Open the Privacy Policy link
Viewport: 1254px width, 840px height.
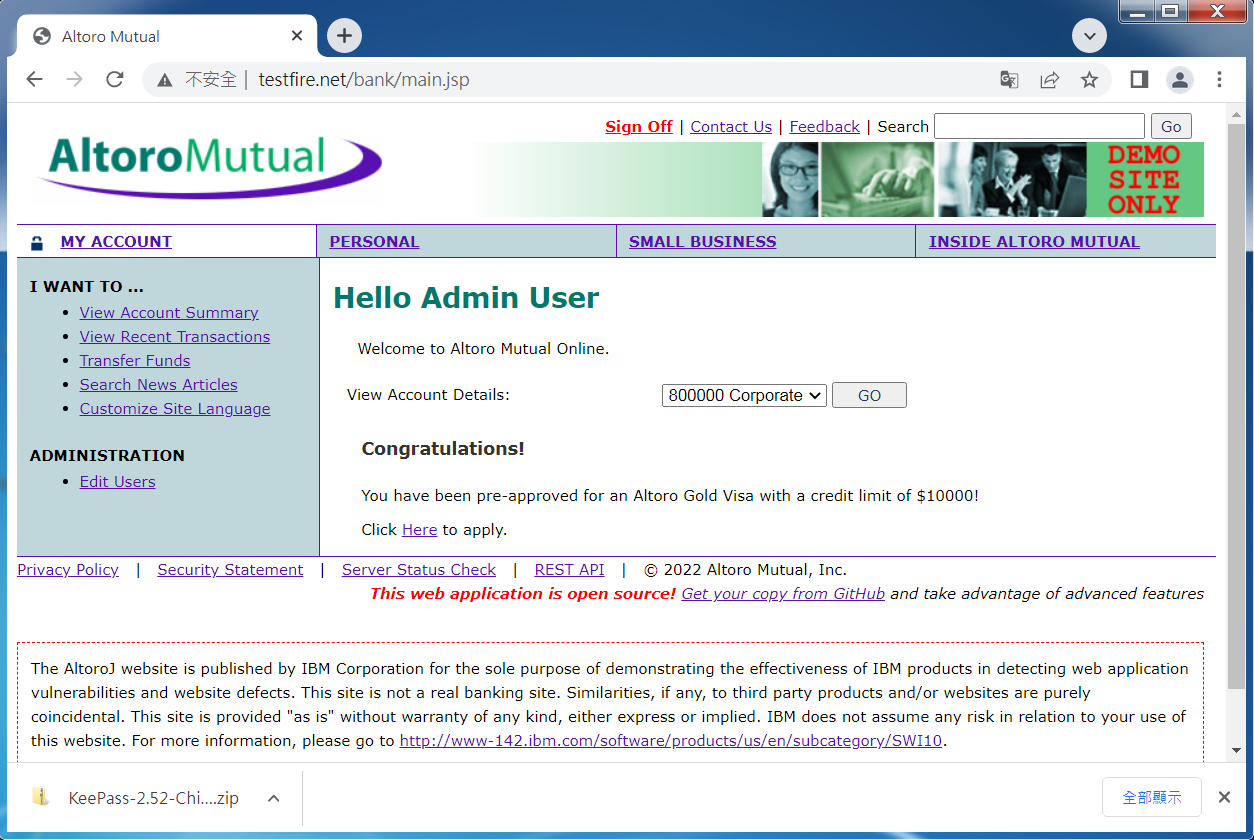(x=68, y=570)
